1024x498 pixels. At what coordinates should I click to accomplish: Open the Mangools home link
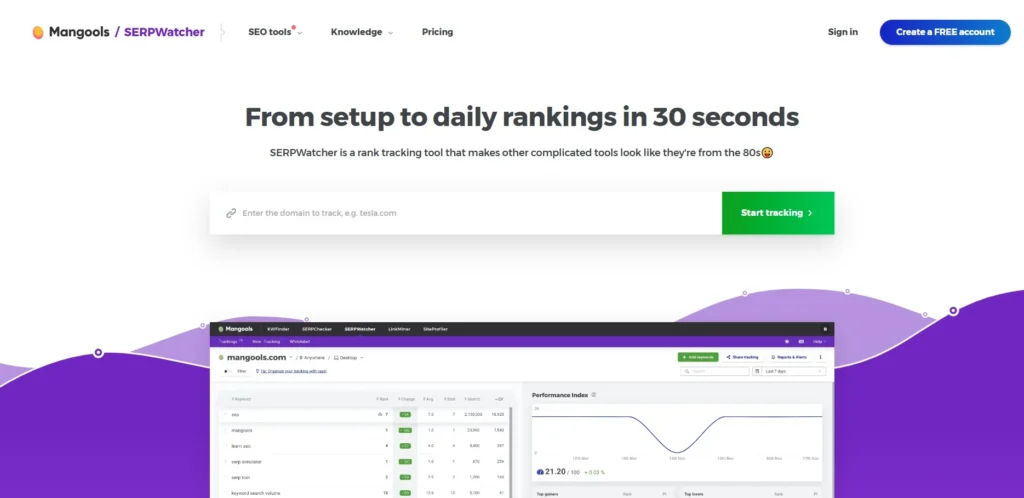point(79,32)
